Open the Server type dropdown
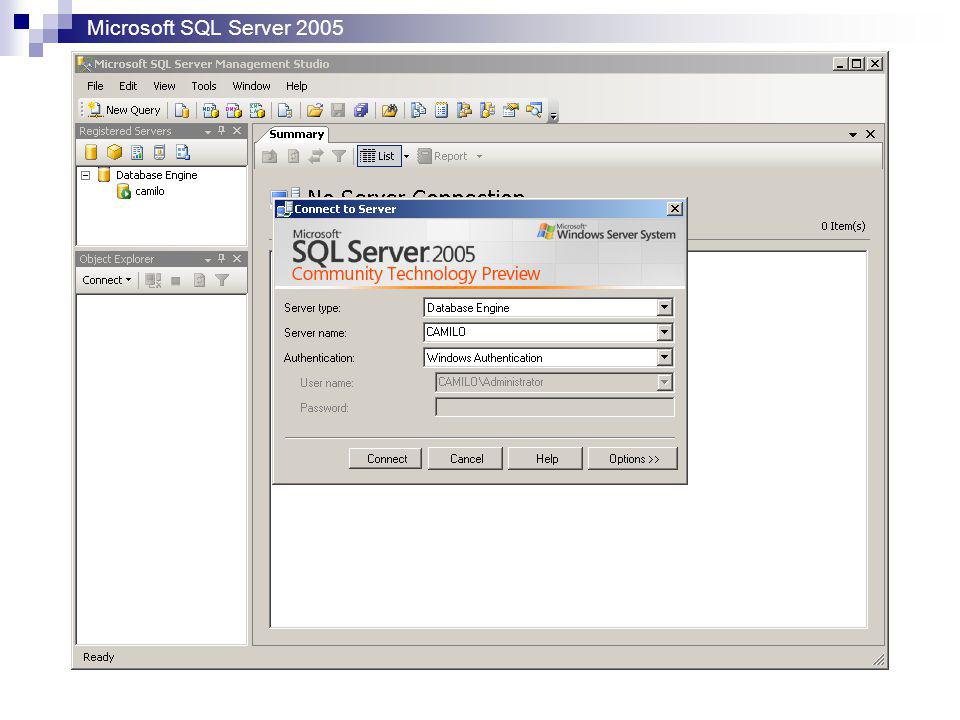The image size is (960, 720). [x=664, y=307]
